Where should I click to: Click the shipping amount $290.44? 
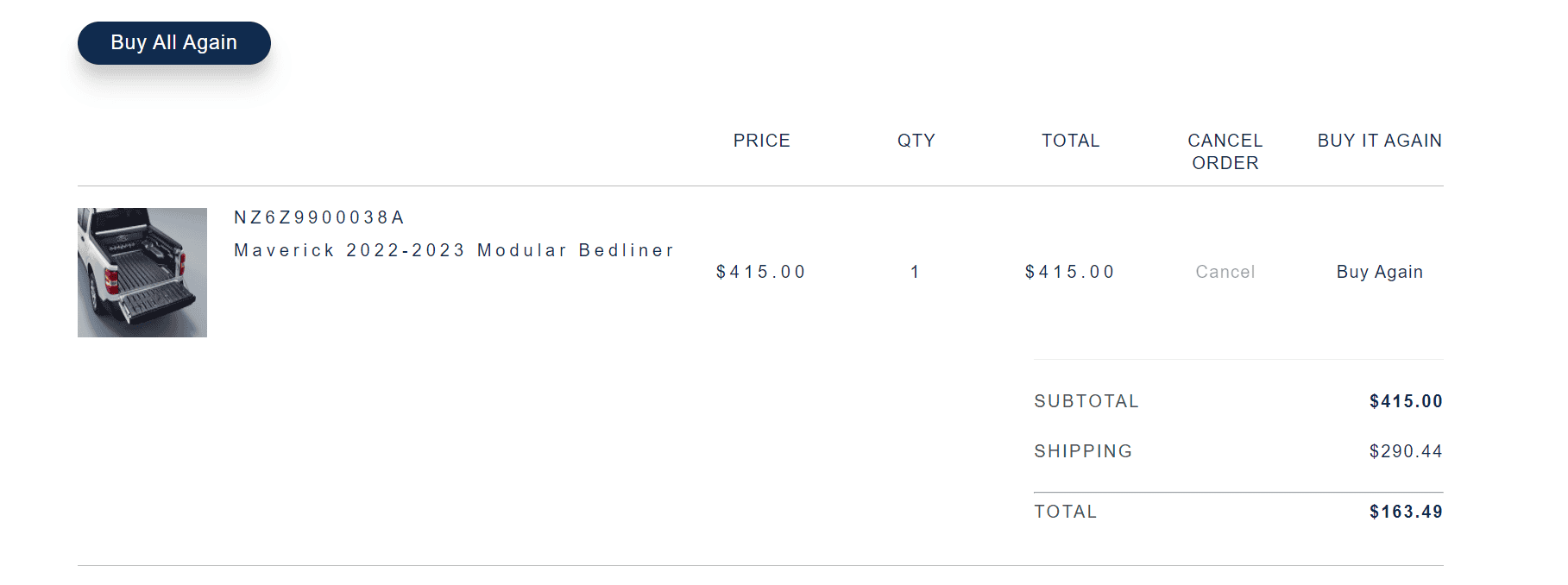(x=1405, y=451)
